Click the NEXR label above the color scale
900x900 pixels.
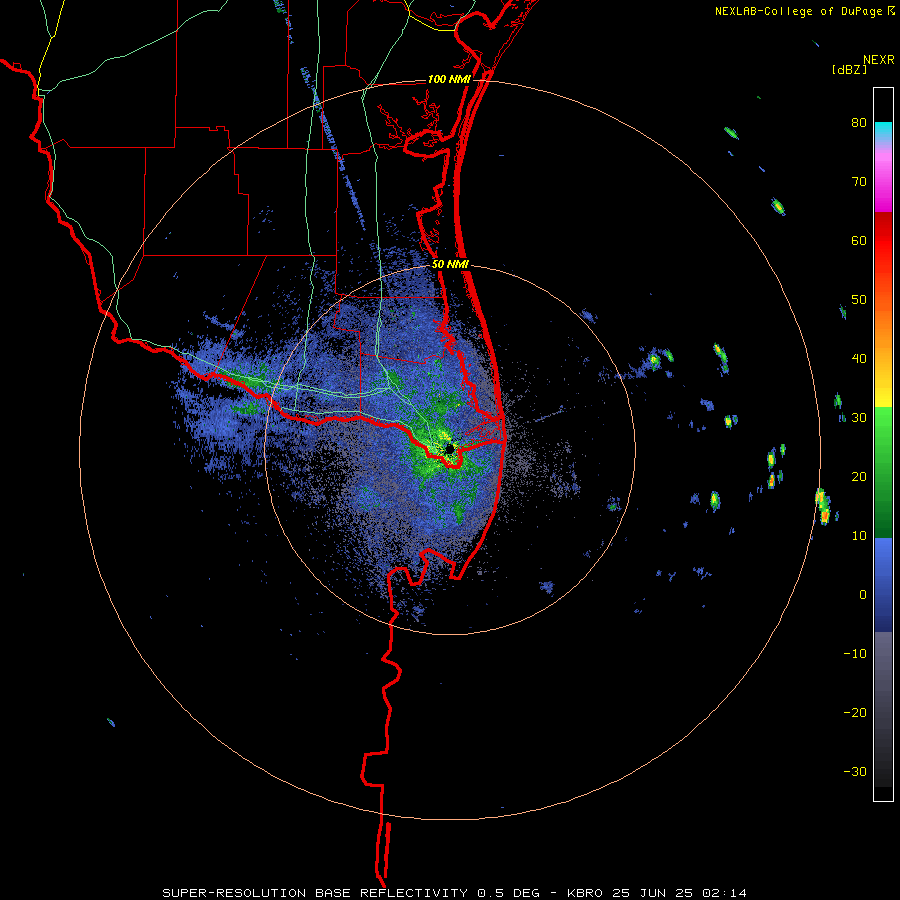click(x=879, y=60)
